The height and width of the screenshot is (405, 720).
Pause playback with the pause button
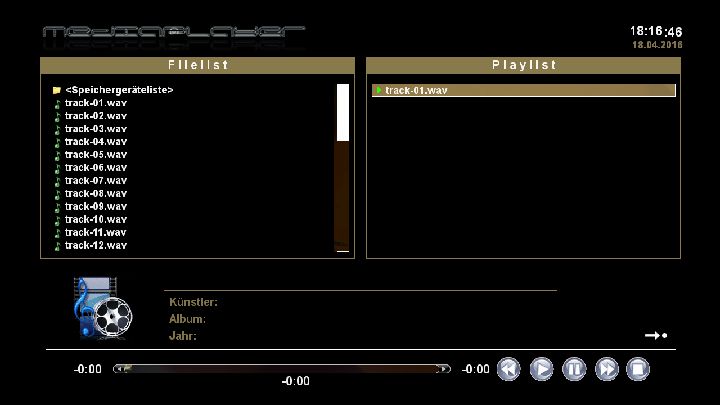(x=574, y=369)
